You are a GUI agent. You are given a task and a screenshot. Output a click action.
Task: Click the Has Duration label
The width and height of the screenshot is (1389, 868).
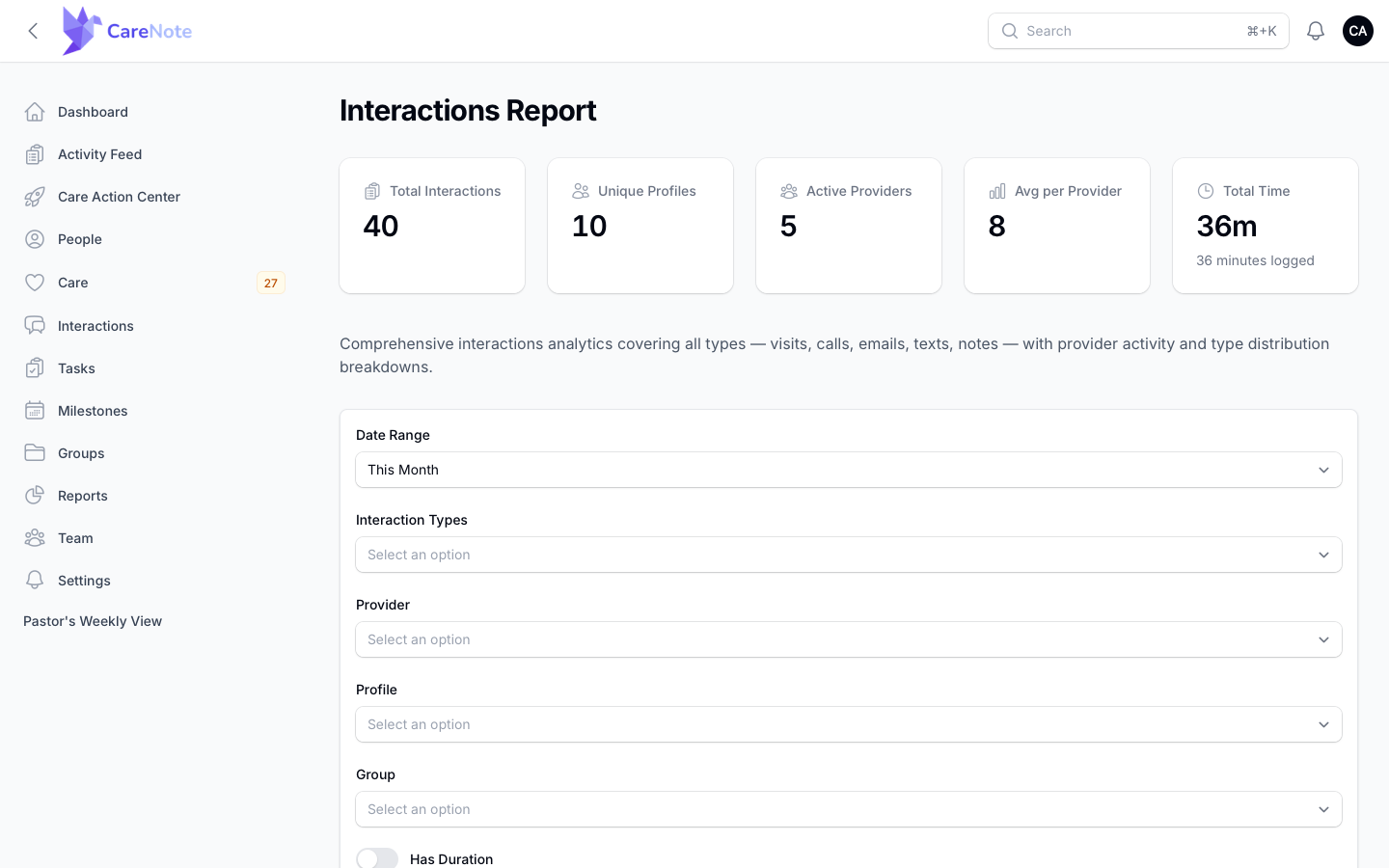[x=451, y=859]
